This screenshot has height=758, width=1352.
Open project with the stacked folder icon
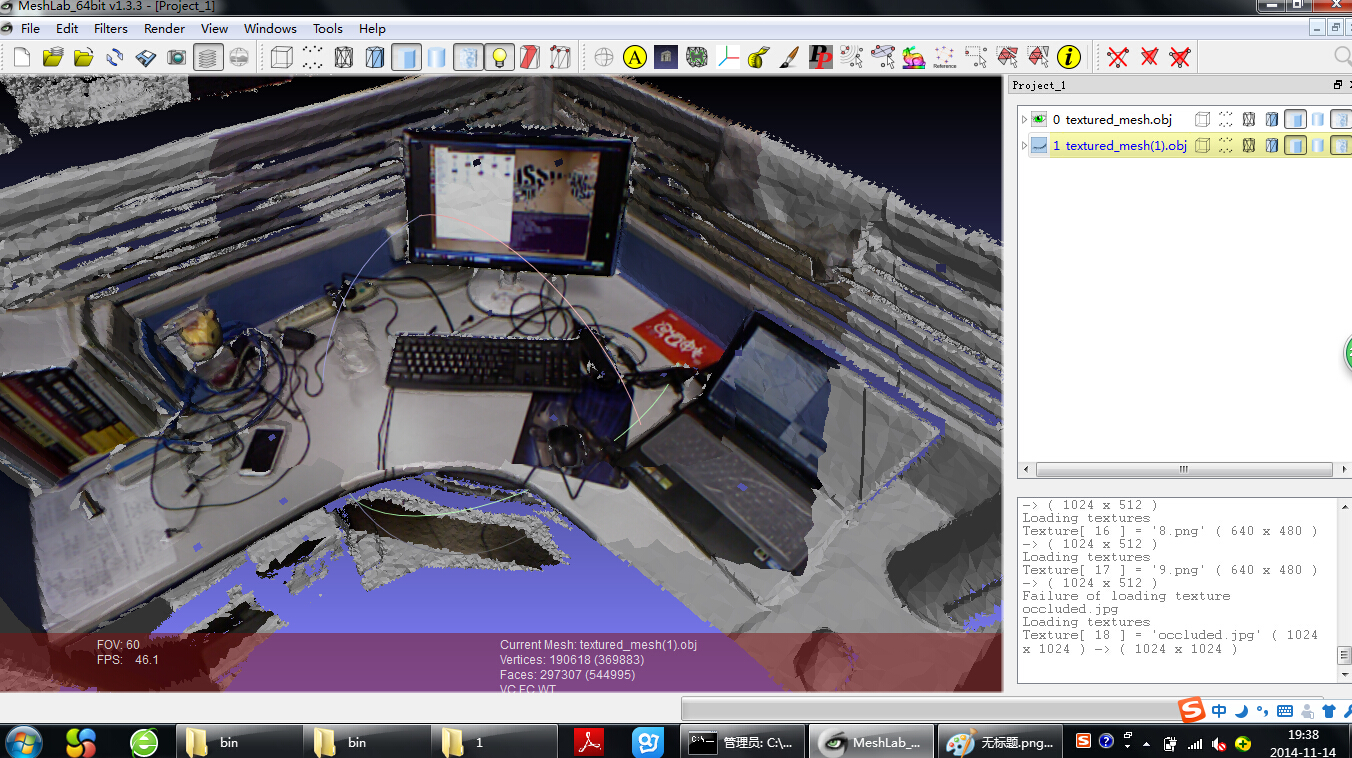pos(54,57)
